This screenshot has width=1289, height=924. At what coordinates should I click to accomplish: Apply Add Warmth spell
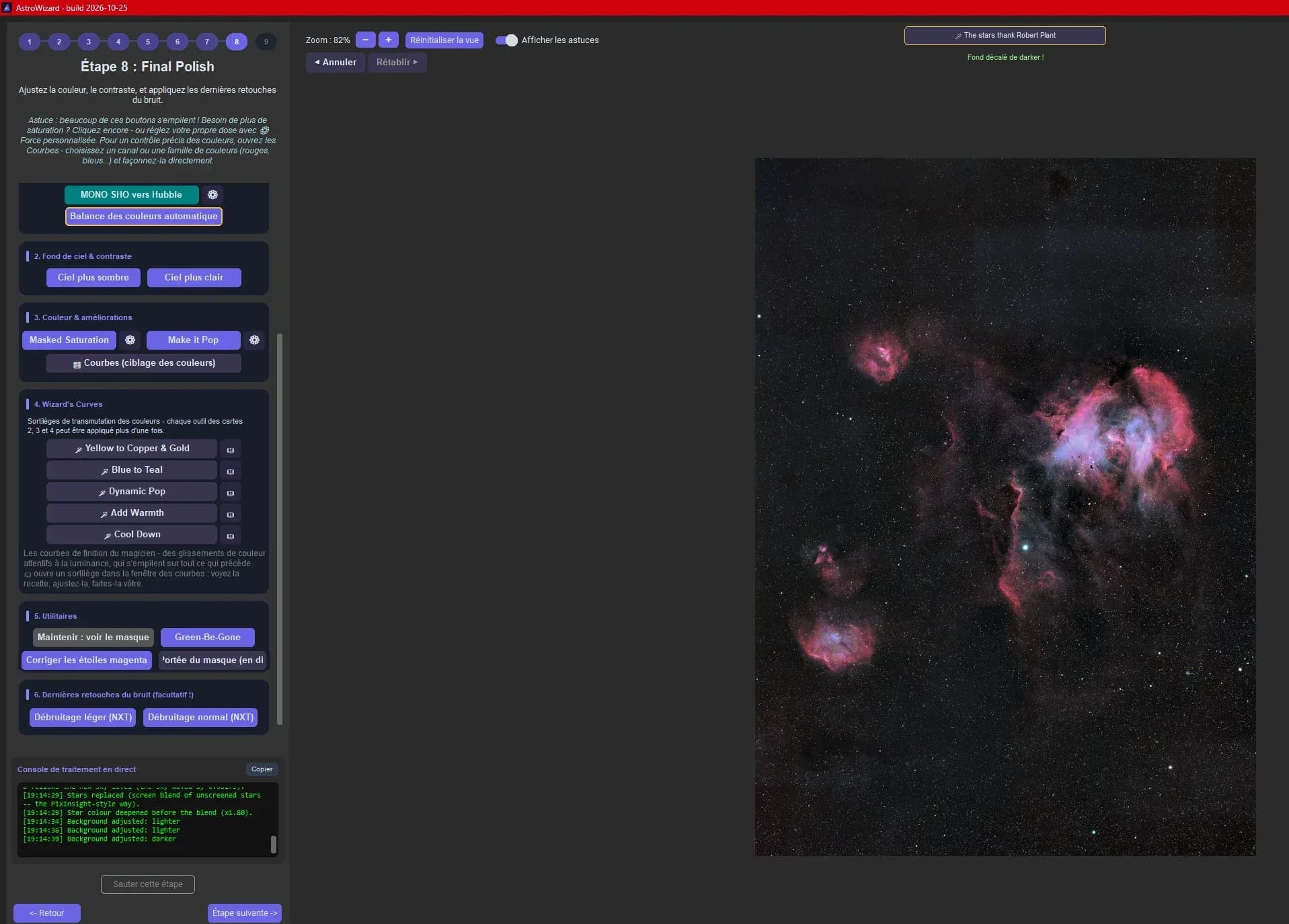click(x=132, y=513)
